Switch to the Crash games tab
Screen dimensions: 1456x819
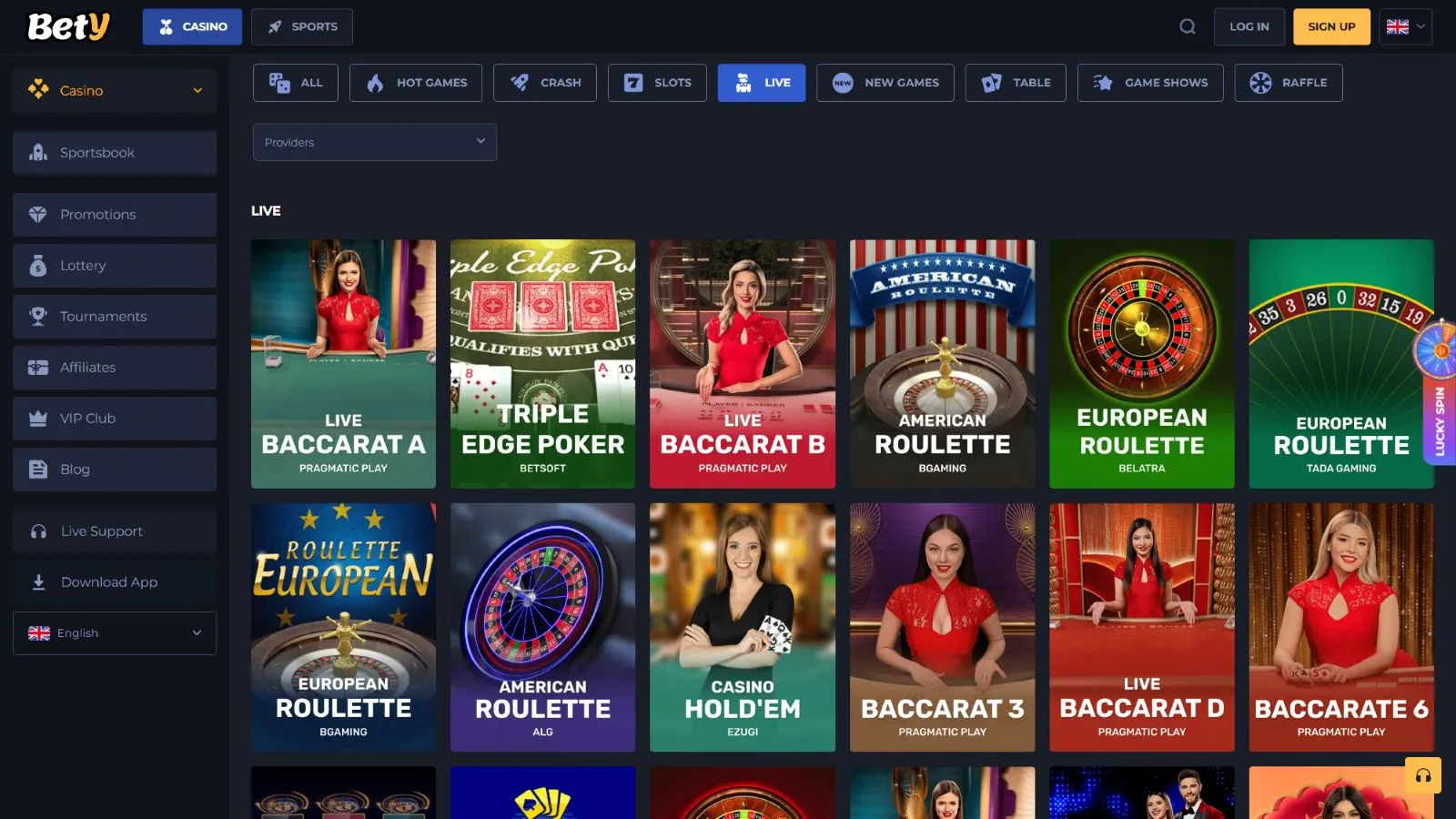545,83
